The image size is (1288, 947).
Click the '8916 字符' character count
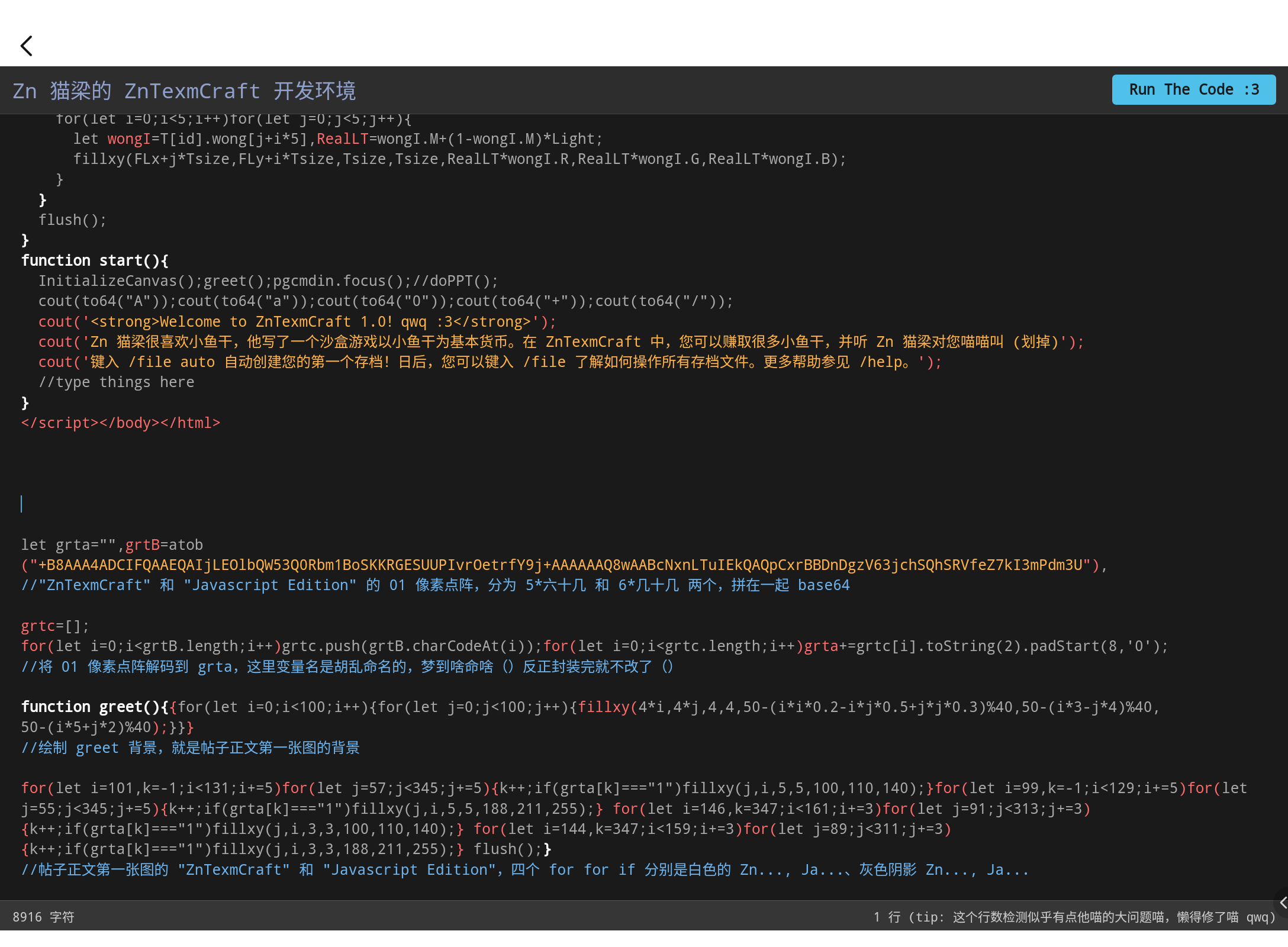pos(44,917)
